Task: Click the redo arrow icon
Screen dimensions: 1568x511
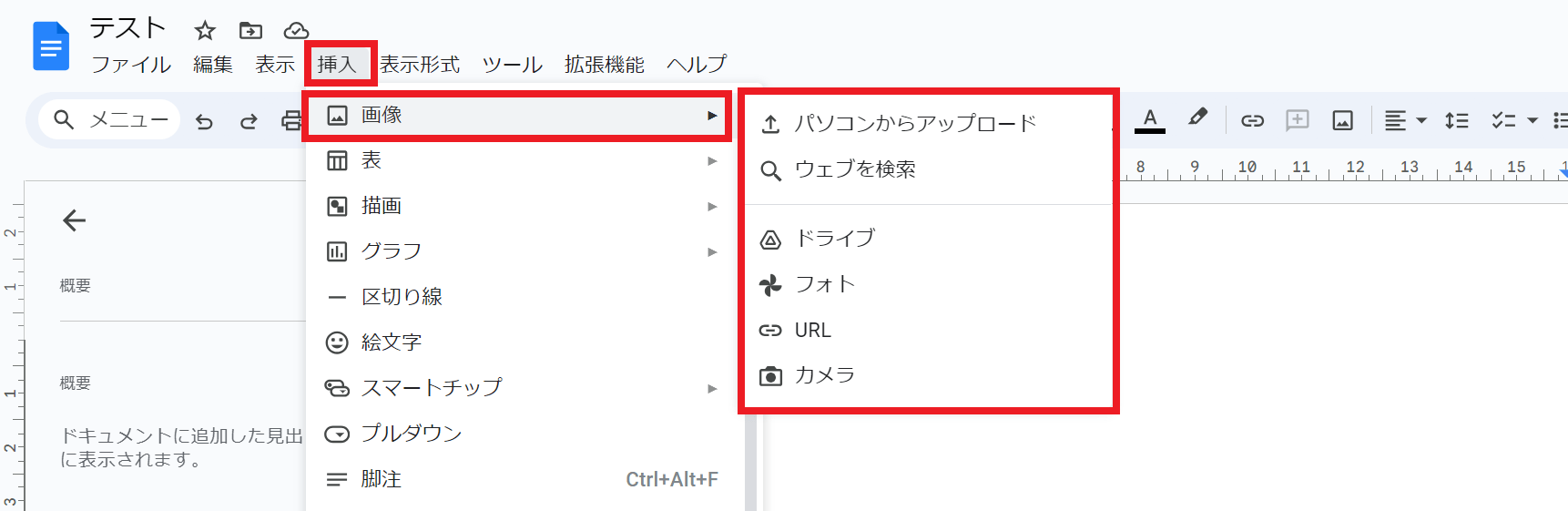Action: pyautogui.click(x=249, y=121)
